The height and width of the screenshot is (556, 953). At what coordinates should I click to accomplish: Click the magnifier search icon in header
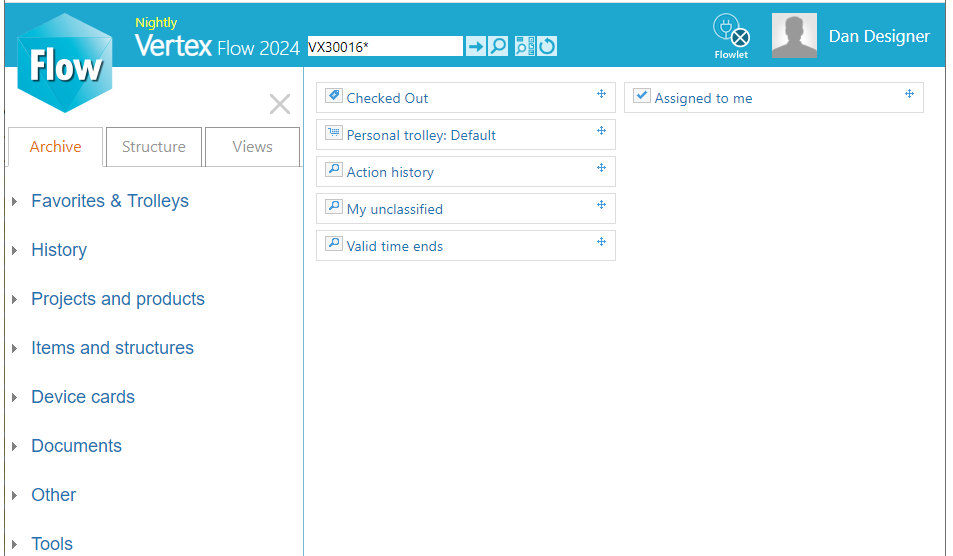[498, 46]
